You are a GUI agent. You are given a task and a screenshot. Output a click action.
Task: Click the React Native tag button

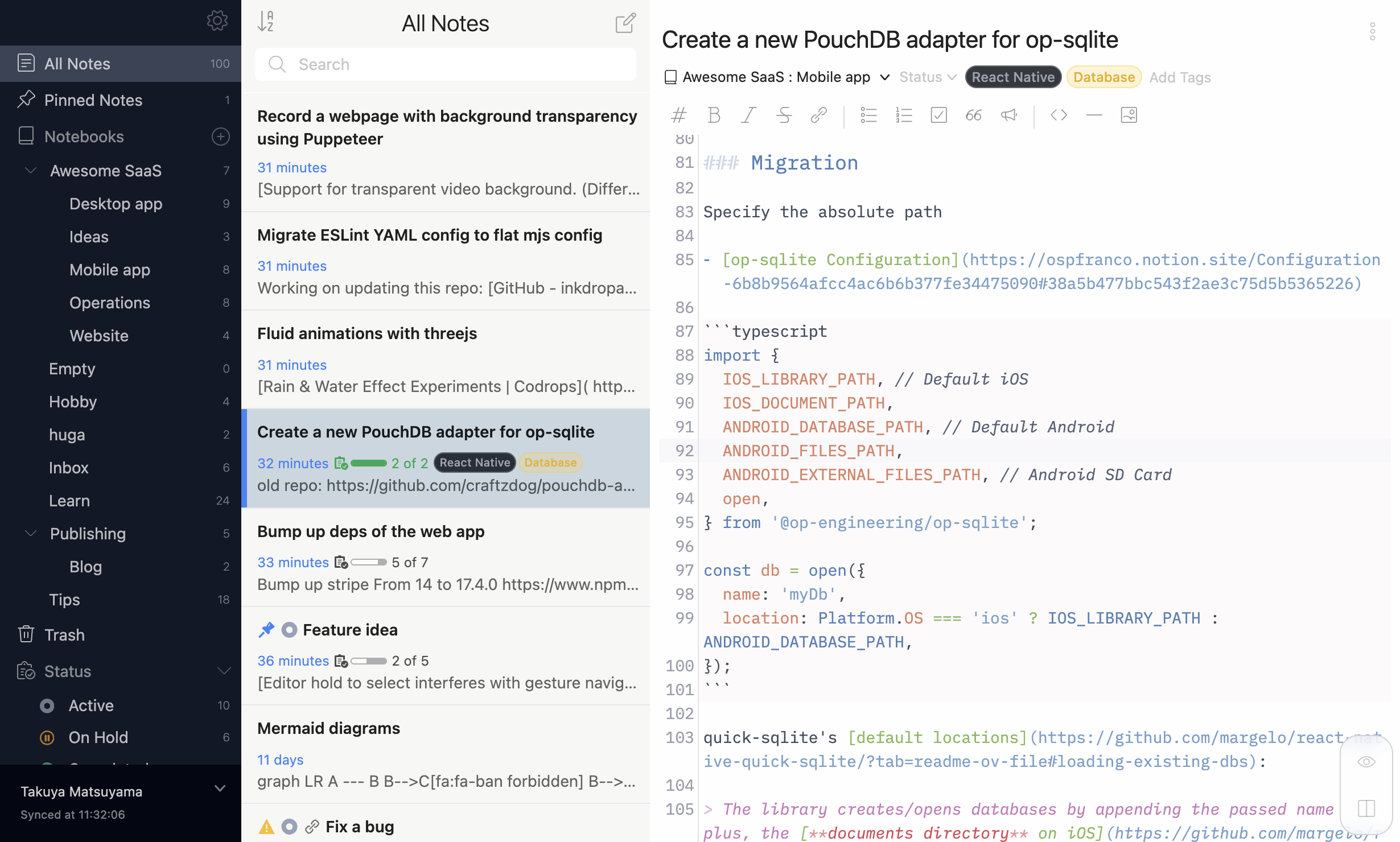[x=1013, y=77]
